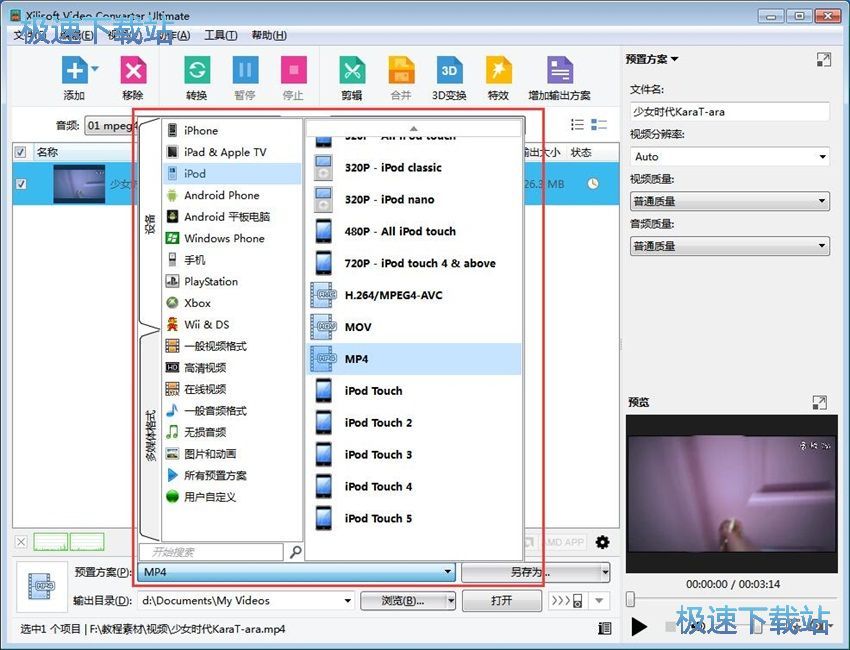
Task: Open the arrow next to 另存为 button
Action: click(x=605, y=572)
